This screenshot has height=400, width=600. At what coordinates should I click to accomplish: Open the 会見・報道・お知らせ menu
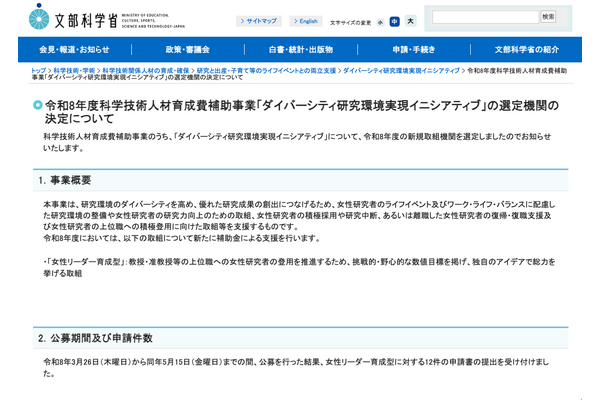75,49
